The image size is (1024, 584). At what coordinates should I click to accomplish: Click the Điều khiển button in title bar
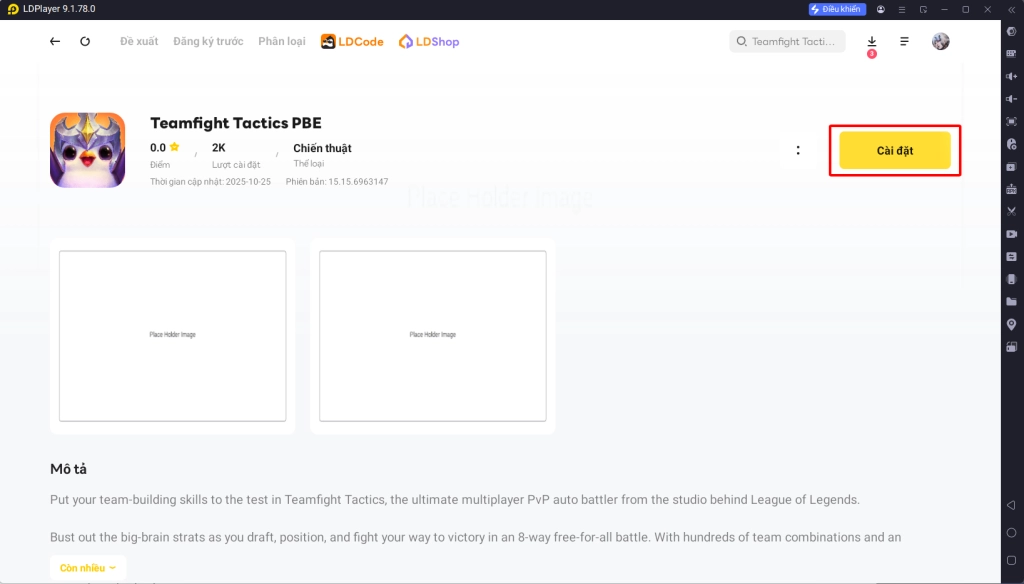[837, 9]
